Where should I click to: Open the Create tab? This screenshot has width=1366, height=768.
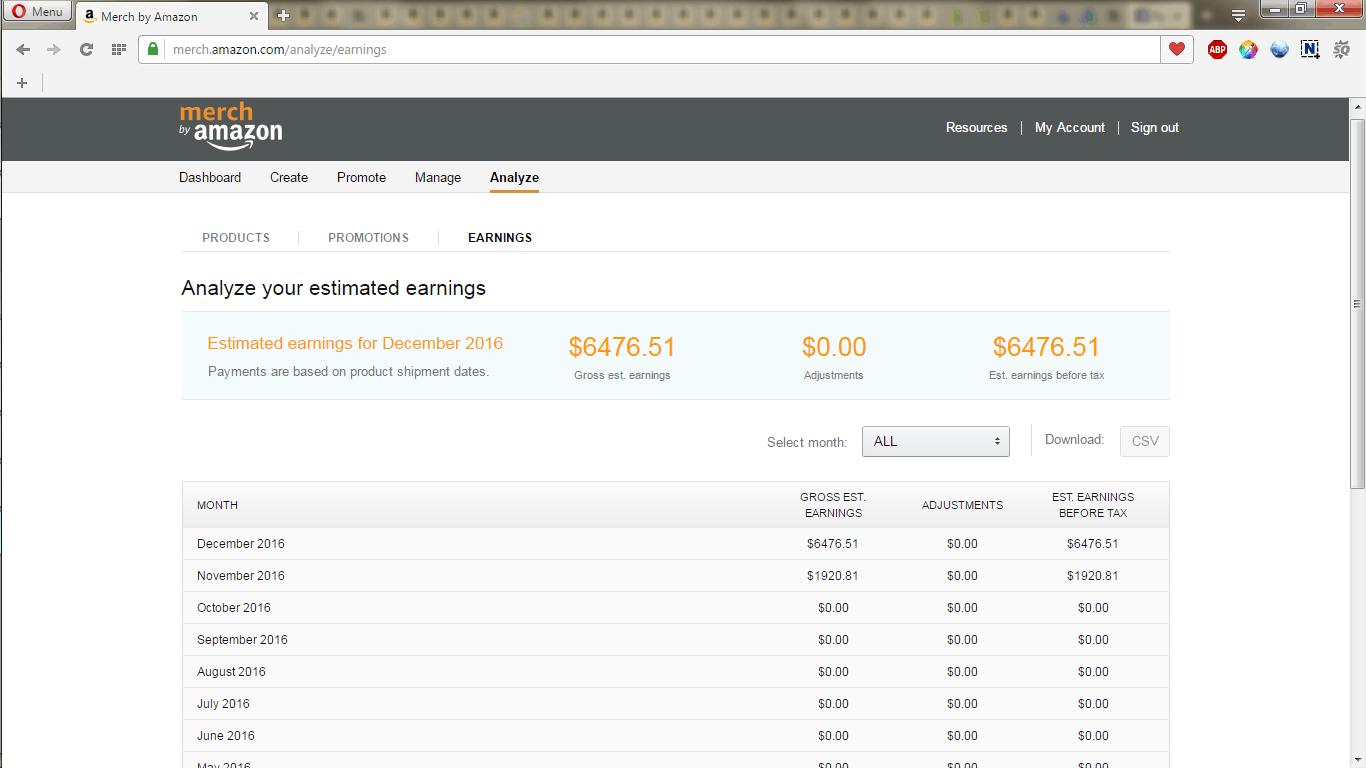(289, 177)
